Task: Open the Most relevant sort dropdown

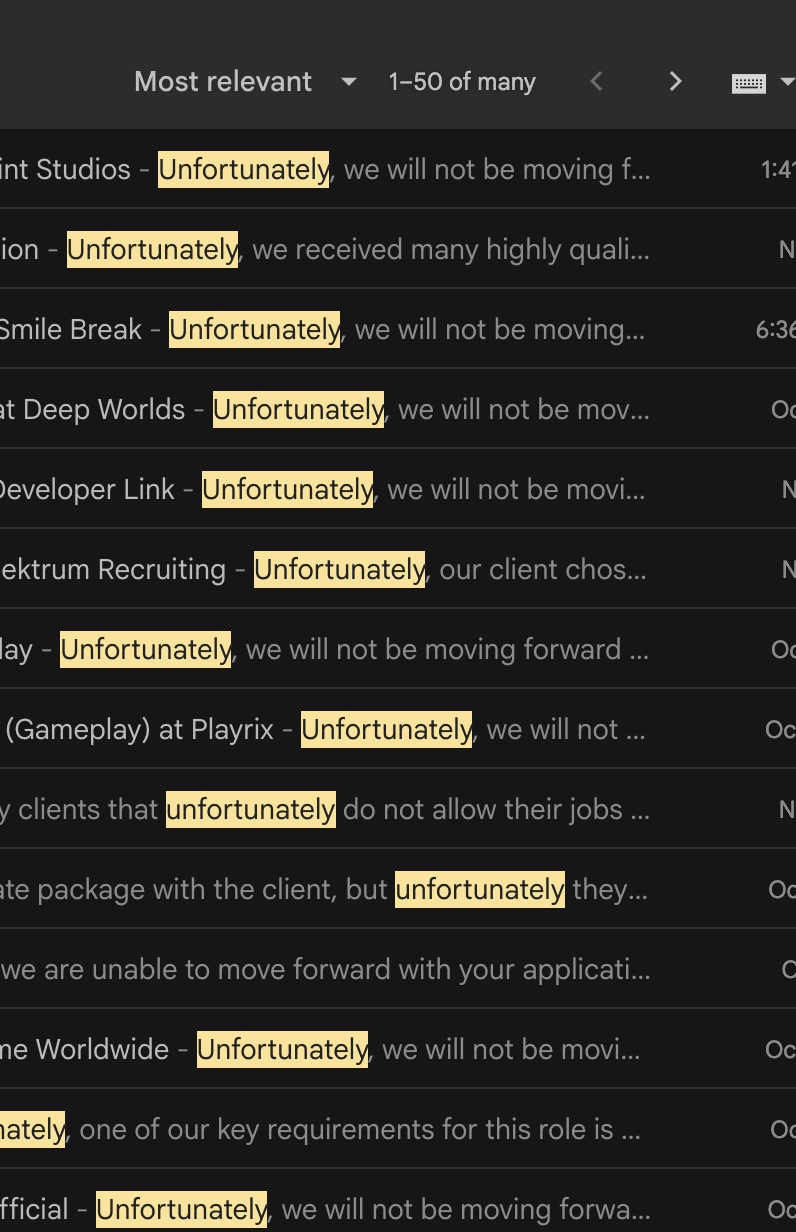Action: (245, 82)
